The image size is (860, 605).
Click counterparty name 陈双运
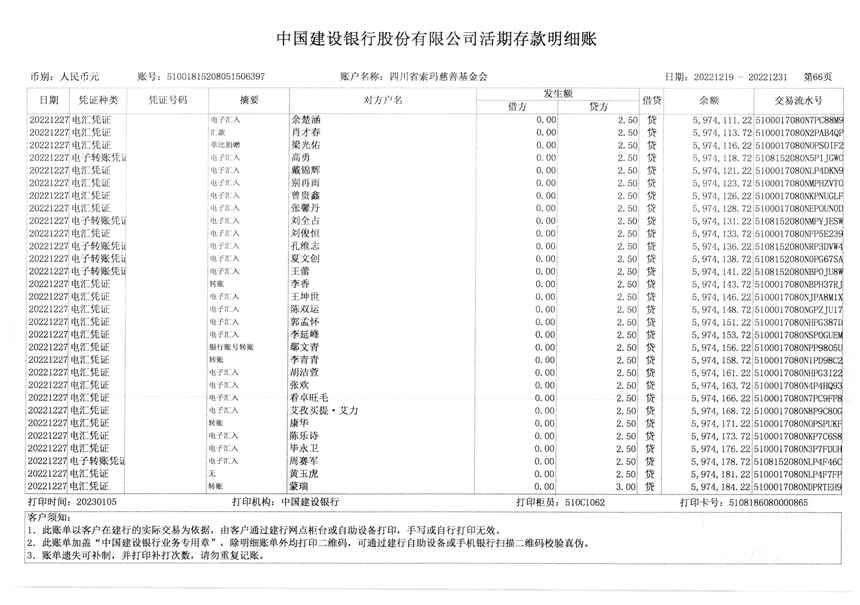click(x=305, y=309)
